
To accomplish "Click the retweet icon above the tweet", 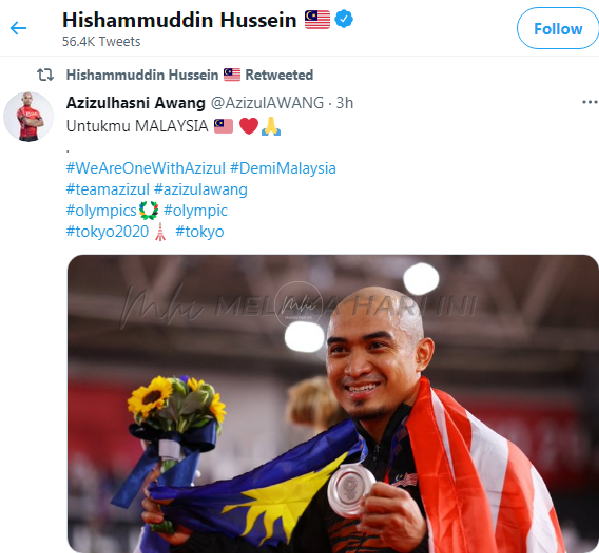I will click(x=45, y=74).
